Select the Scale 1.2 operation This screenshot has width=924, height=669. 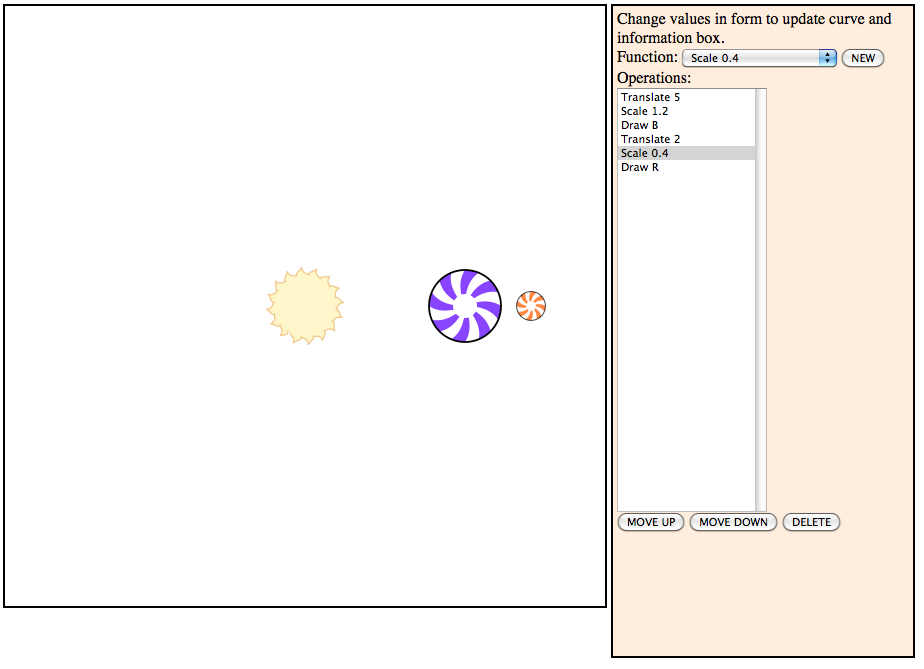pyautogui.click(x=645, y=111)
